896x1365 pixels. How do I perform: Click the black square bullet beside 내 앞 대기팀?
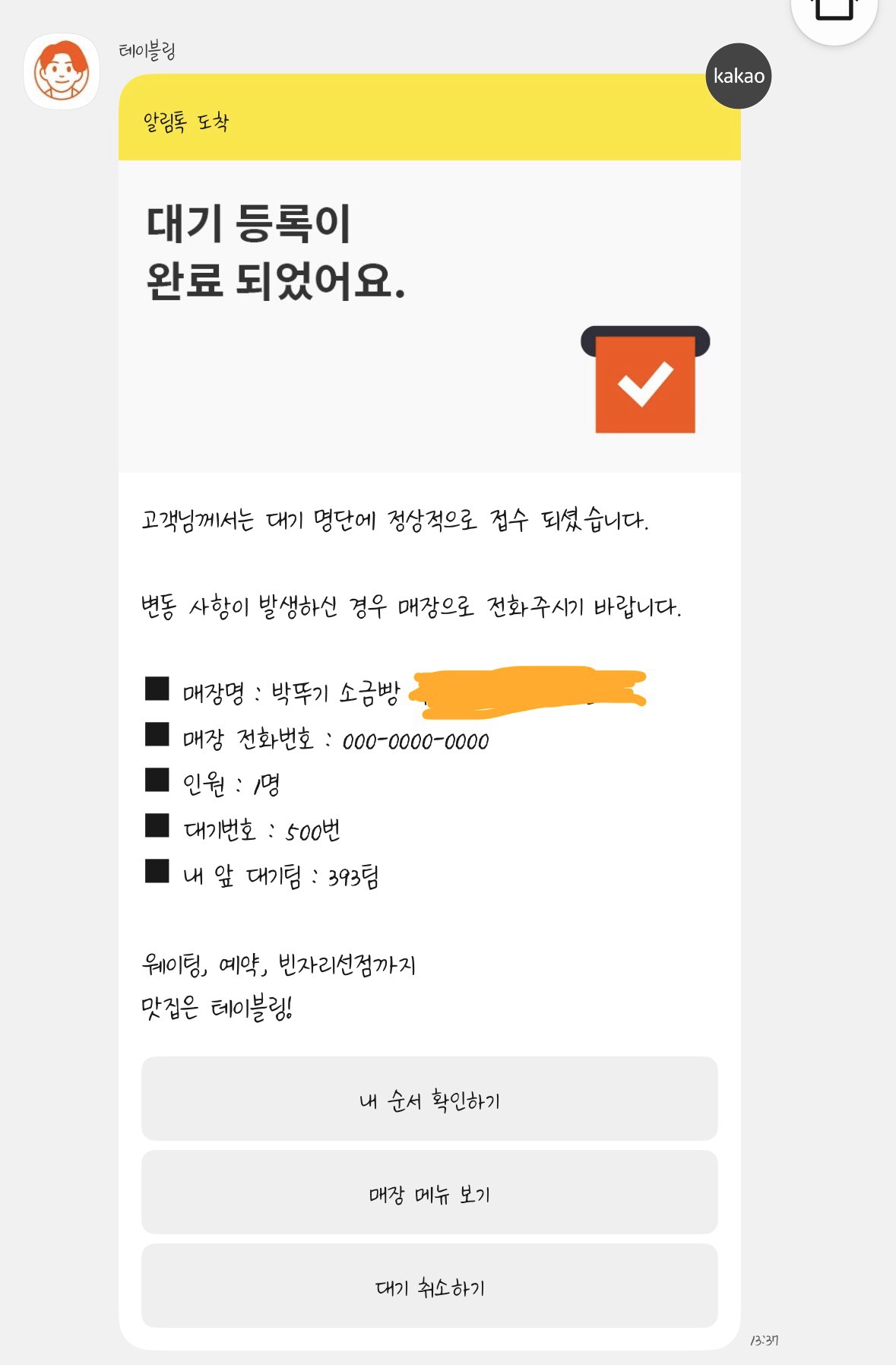157,871
